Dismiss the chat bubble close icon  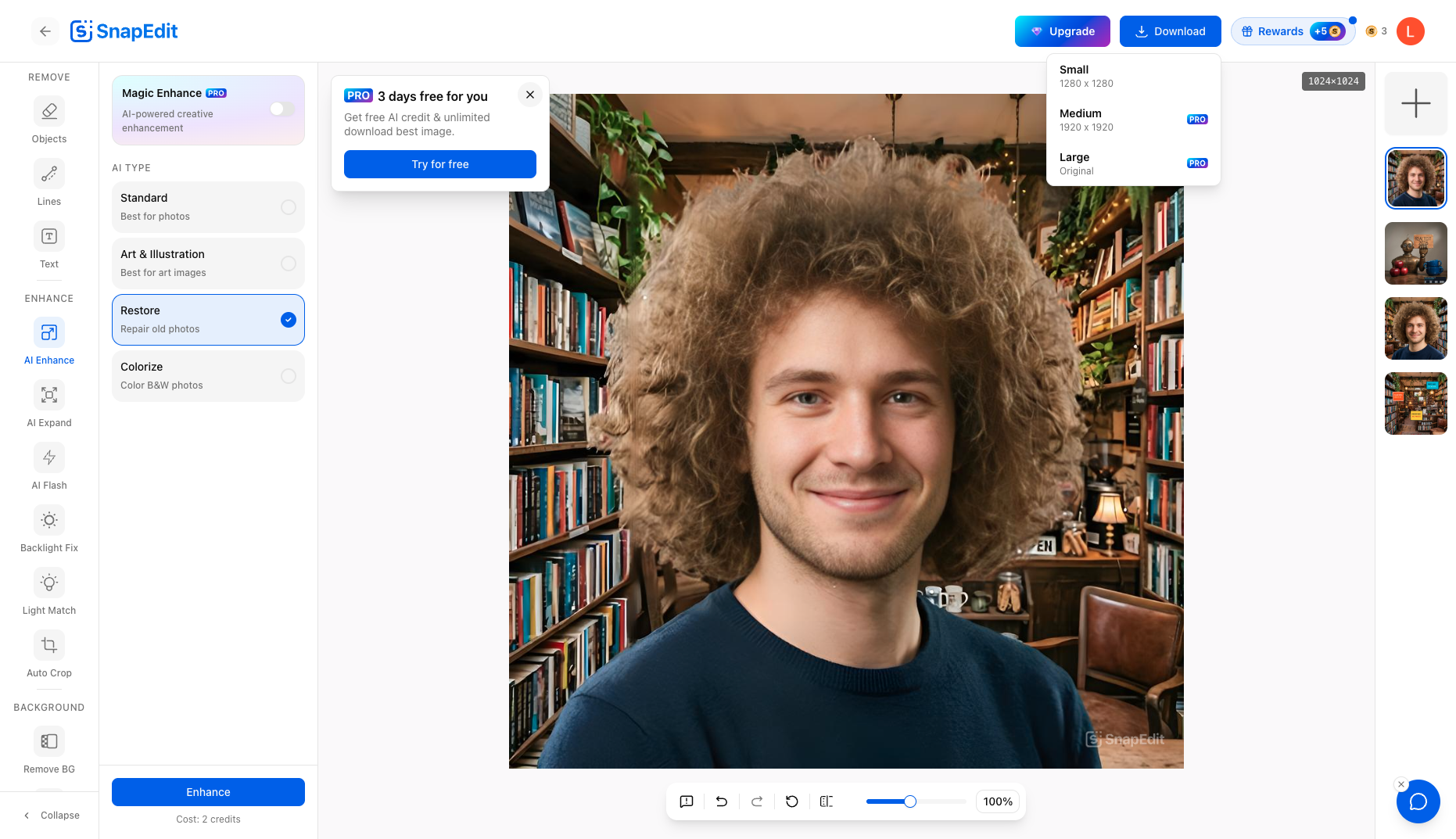tap(1401, 784)
